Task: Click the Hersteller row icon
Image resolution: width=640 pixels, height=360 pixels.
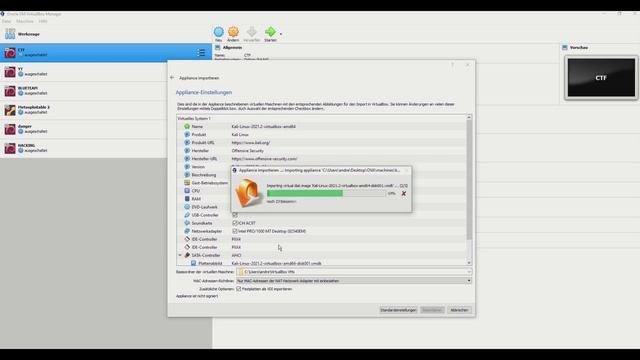Action: coord(187,151)
